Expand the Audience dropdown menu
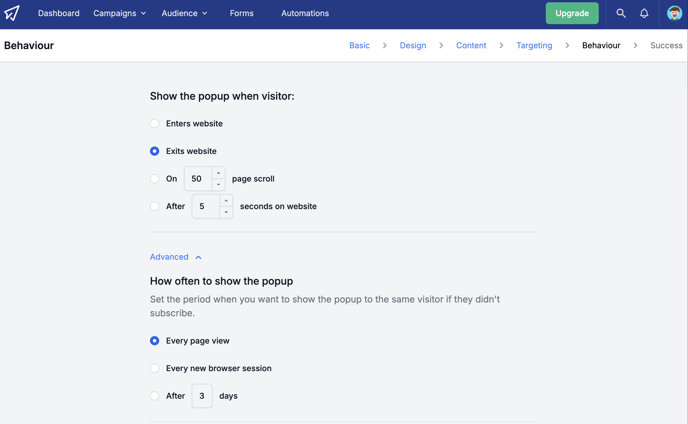The height and width of the screenshot is (424, 688). (x=184, y=13)
